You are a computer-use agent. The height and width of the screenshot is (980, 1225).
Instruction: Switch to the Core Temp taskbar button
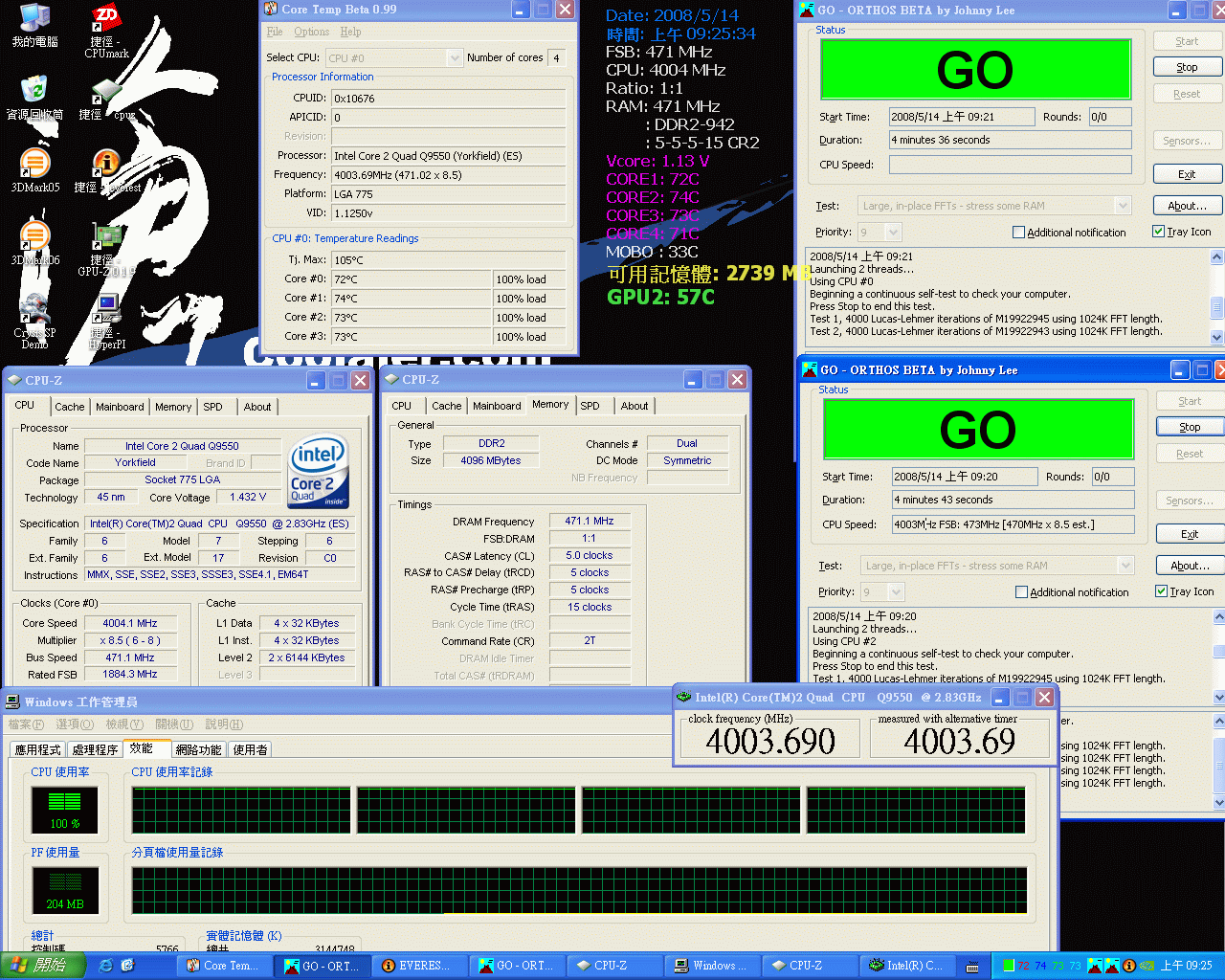coord(222,966)
